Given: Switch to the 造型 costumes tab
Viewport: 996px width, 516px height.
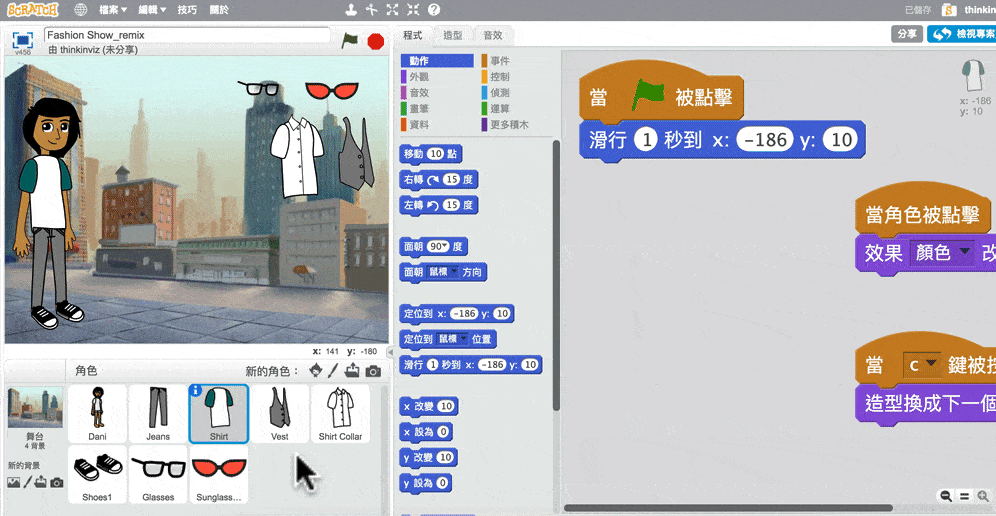Looking at the screenshot, I should click(452, 36).
